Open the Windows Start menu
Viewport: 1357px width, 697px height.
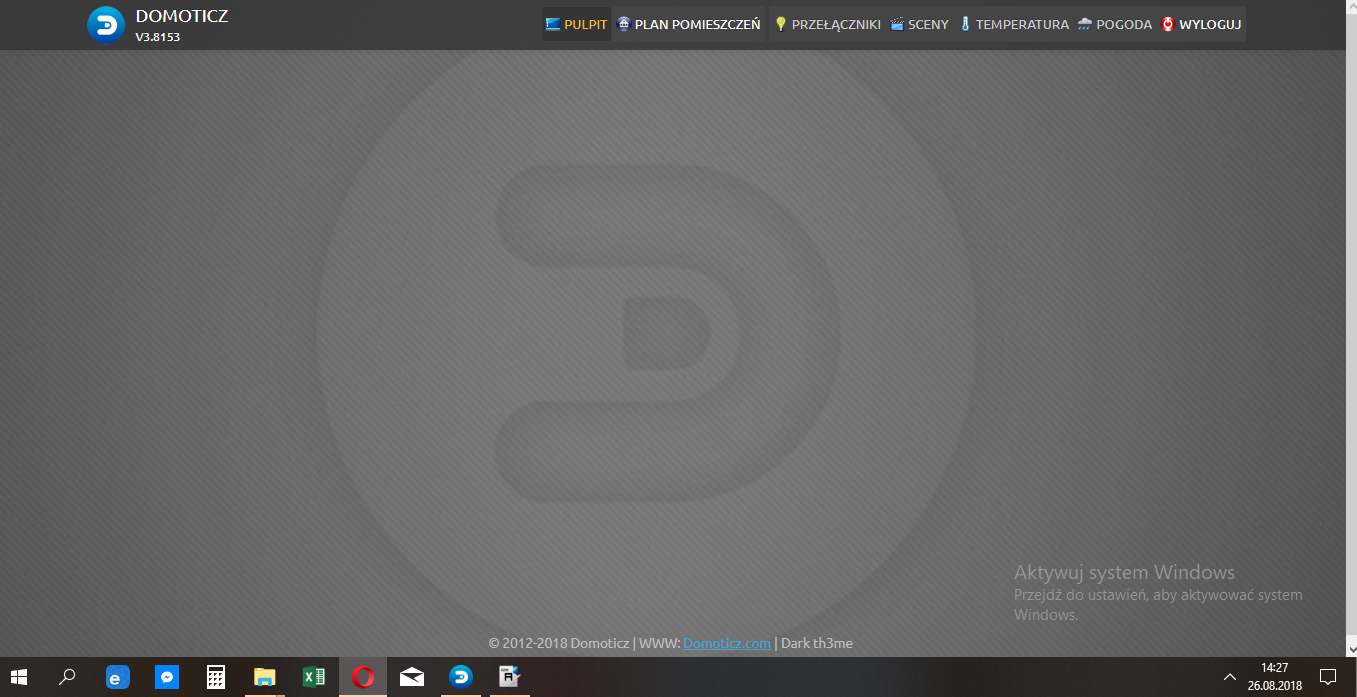point(19,677)
